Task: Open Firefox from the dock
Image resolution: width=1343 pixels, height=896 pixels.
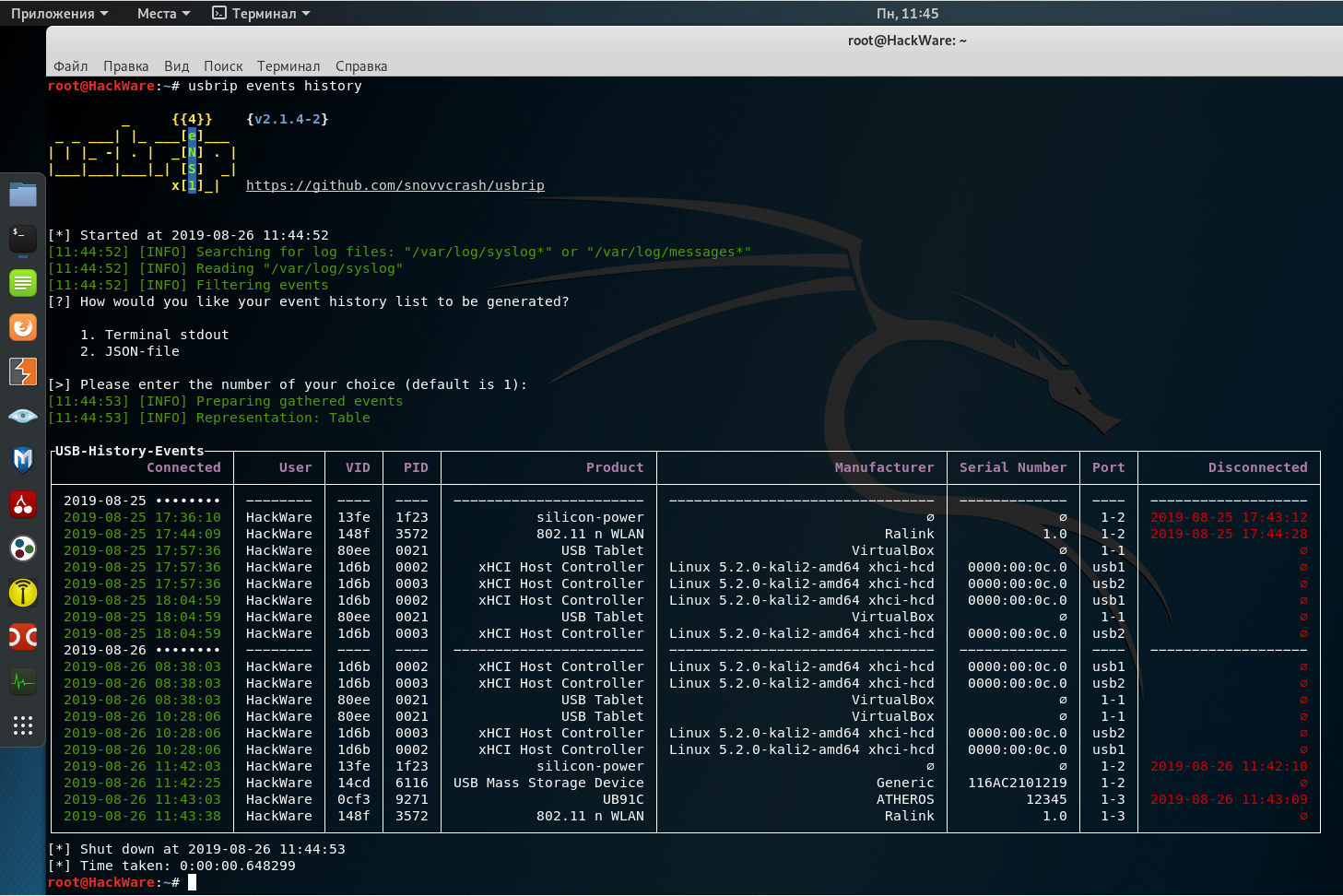Action: pos(23,327)
